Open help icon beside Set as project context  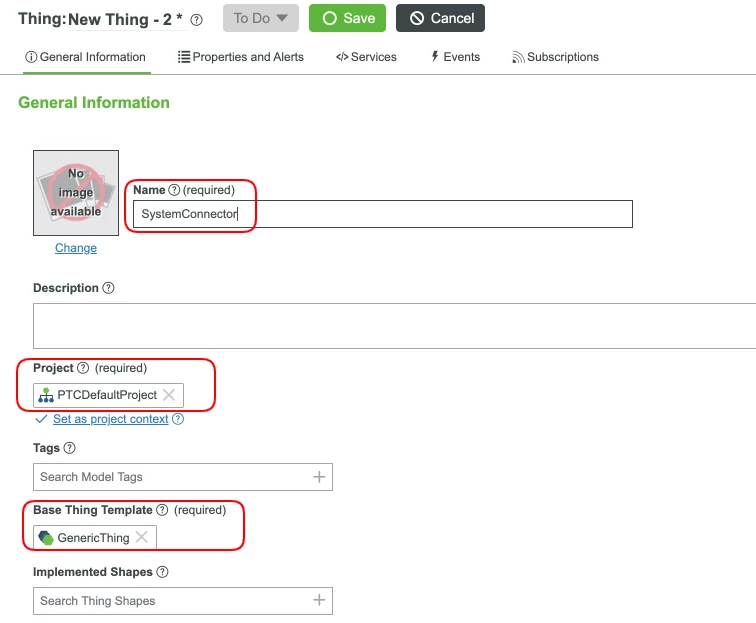pyautogui.click(x=178, y=419)
